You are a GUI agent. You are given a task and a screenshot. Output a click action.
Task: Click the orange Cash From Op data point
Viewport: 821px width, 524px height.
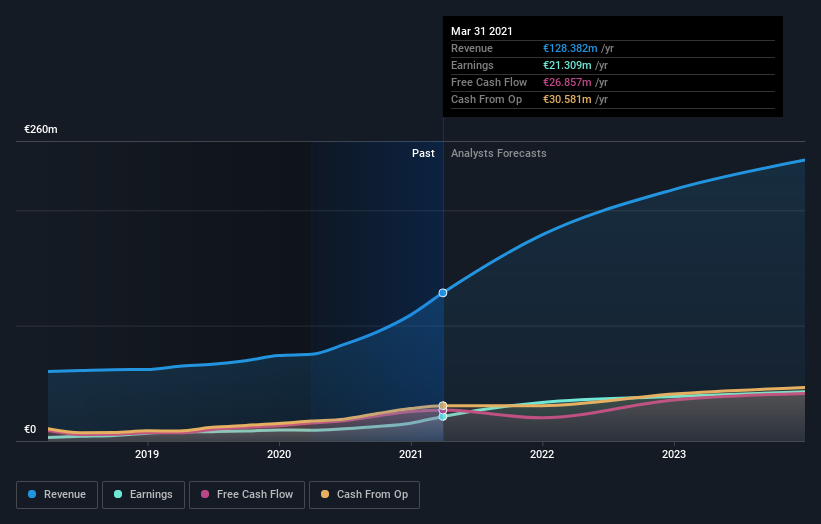pyautogui.click(x=443, y=406)
